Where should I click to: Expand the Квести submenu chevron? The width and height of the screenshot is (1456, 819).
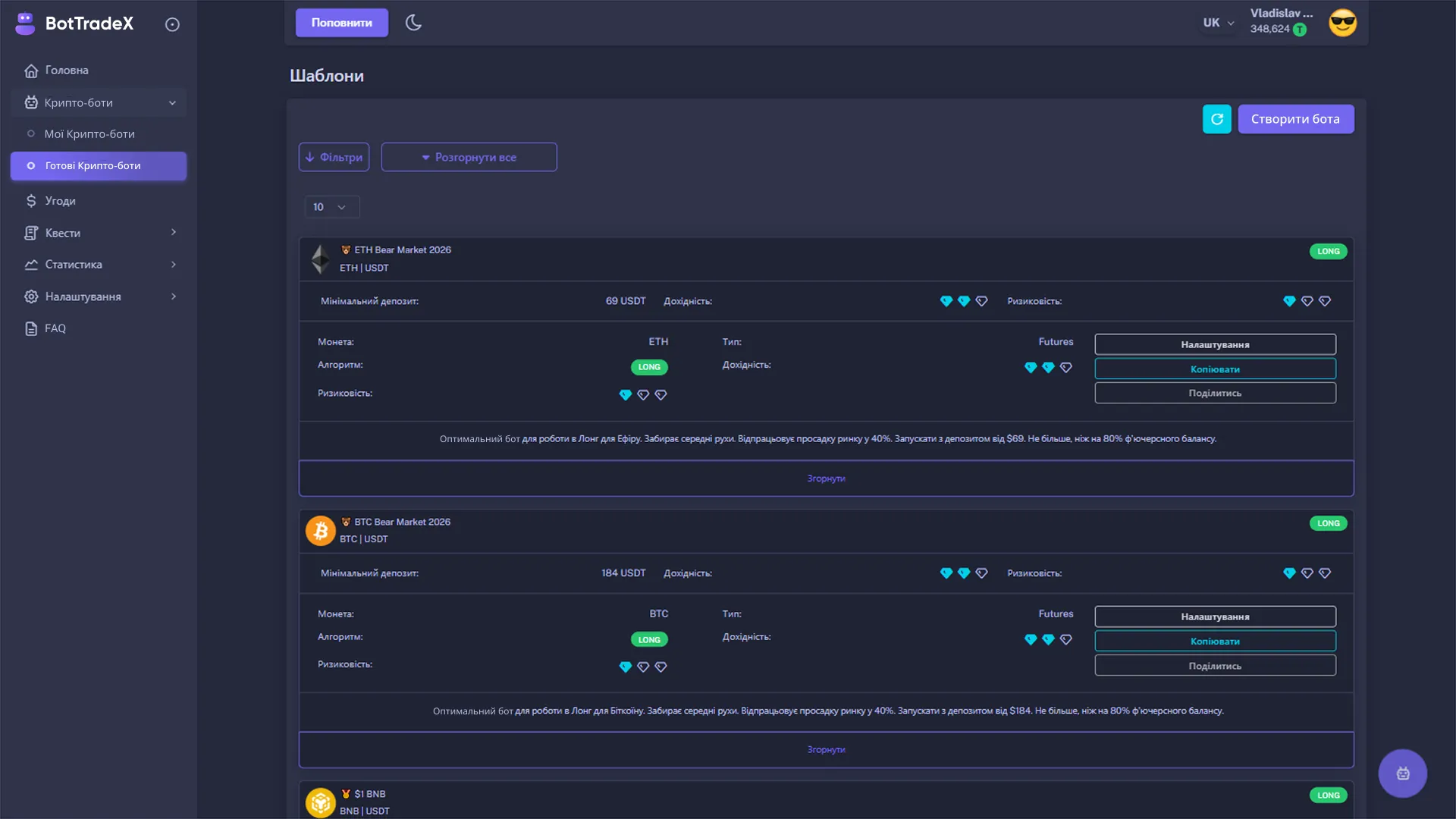point(173,233)
